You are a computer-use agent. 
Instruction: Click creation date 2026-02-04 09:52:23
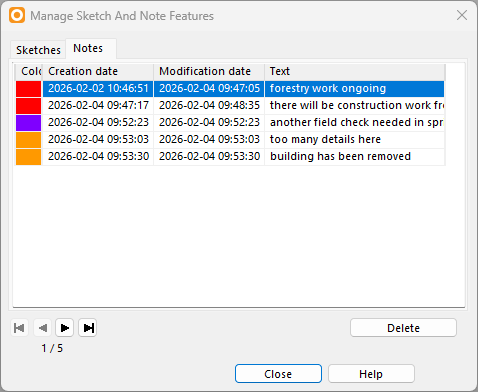tap(98, 123)
